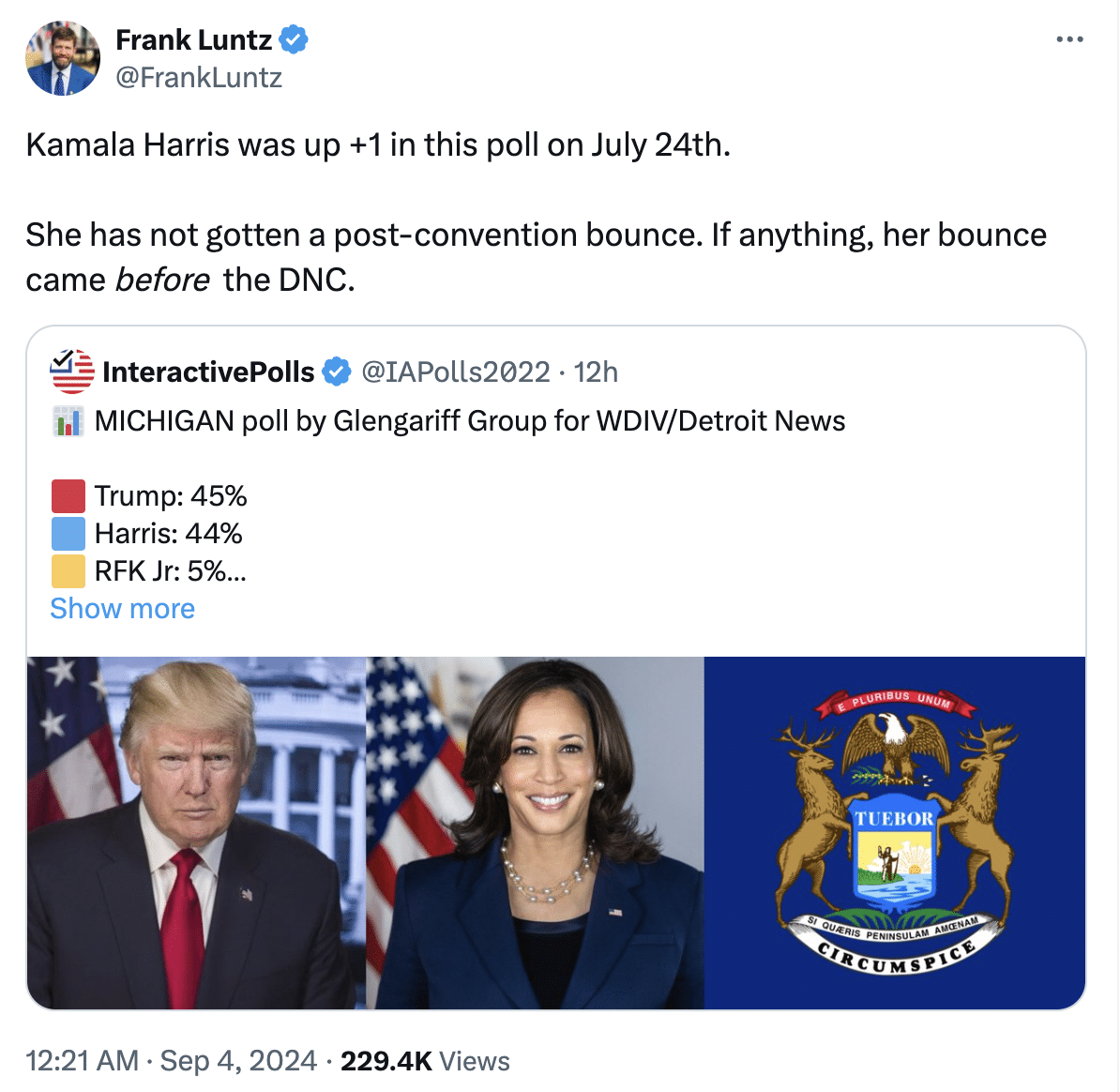Open the three-dot more options menu
Viewport: 1120px width, 1092px height.
point(1069,39)
